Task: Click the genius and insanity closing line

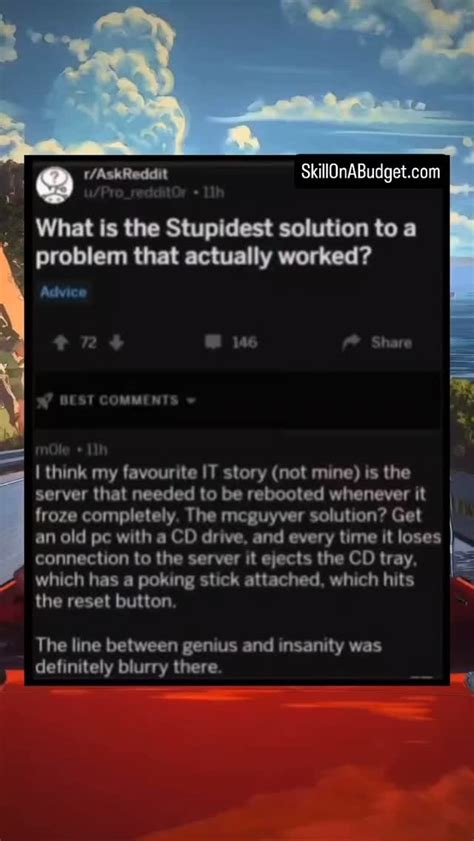Action: tap(208, 656)
